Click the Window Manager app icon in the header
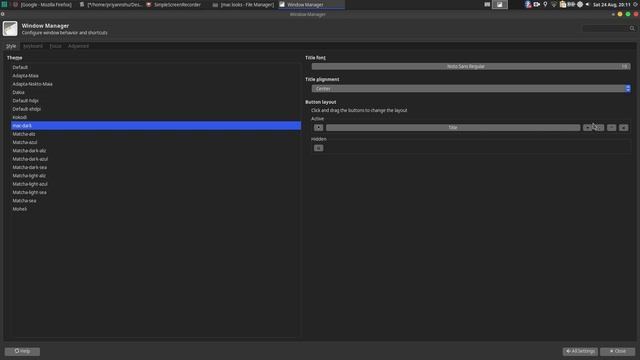640x360 pixels. [10, 29]
